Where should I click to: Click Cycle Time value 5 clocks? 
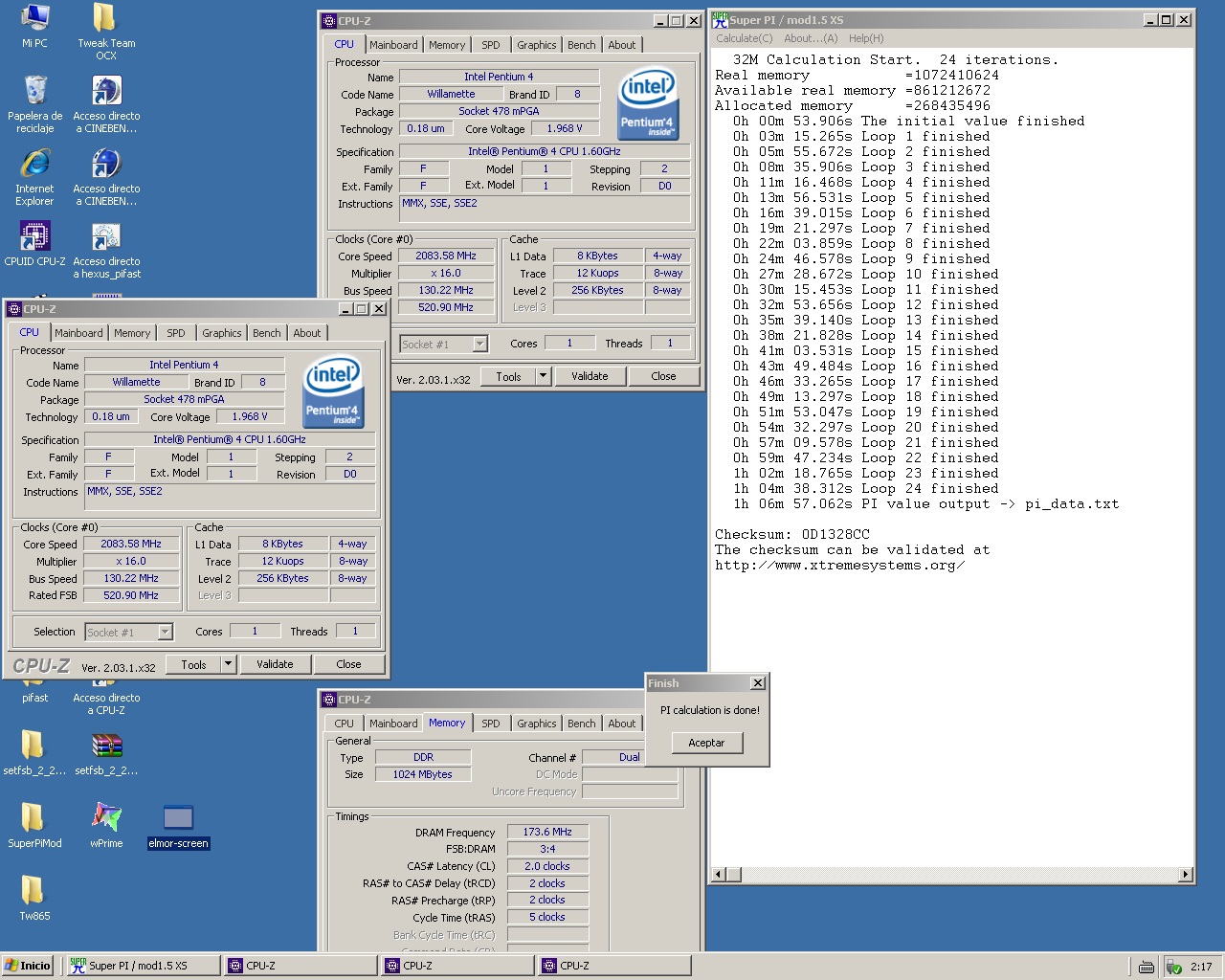tap(547, 917)
